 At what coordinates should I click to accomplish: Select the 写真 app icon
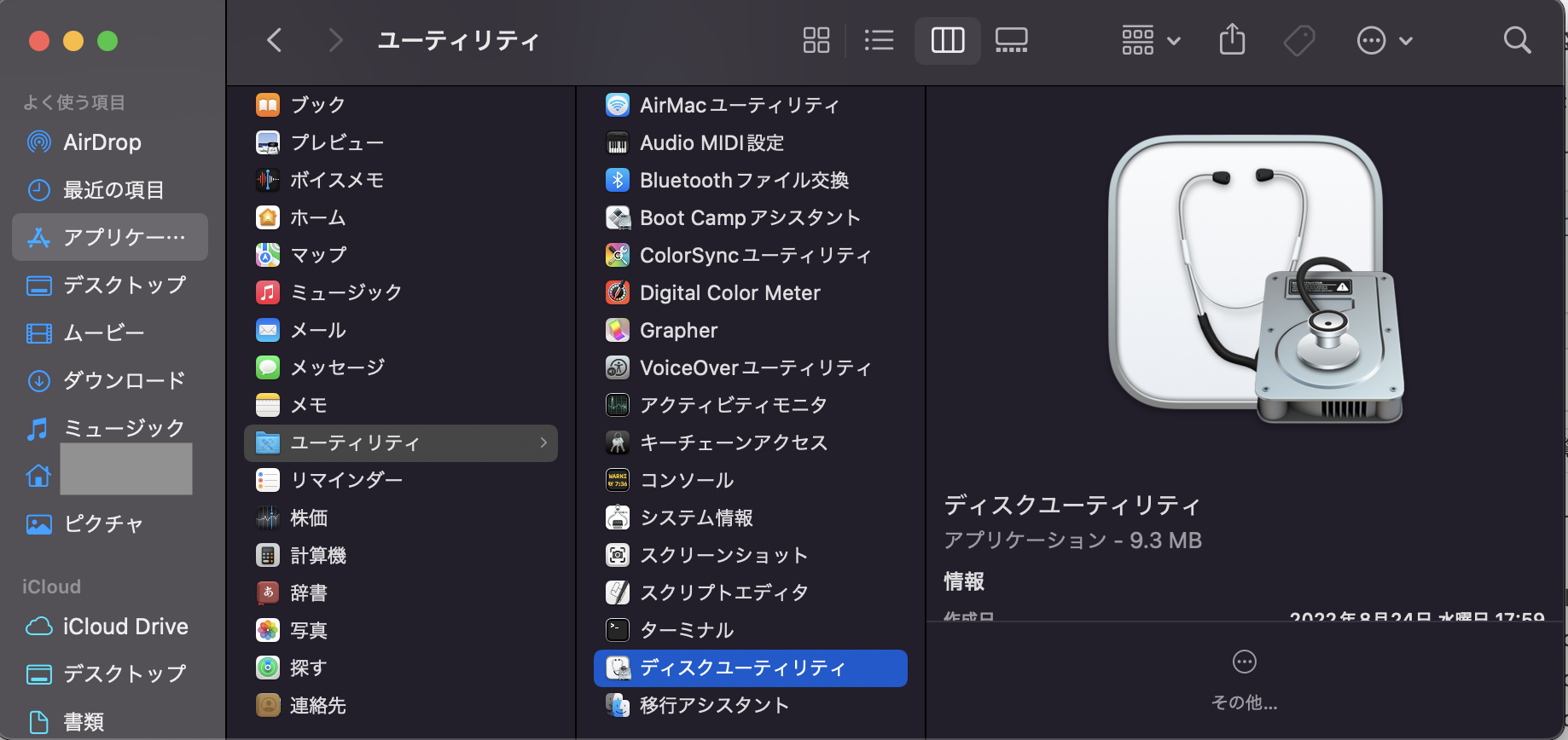268,630
